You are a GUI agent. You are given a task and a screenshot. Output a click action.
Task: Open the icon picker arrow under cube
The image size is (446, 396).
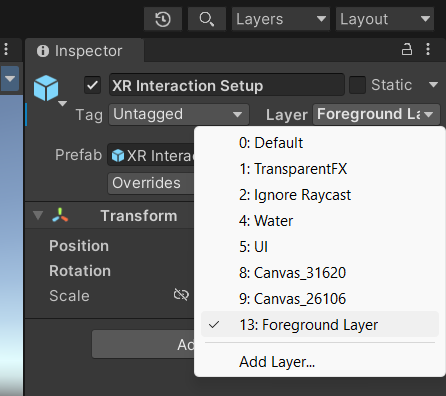tap(62, 104)
